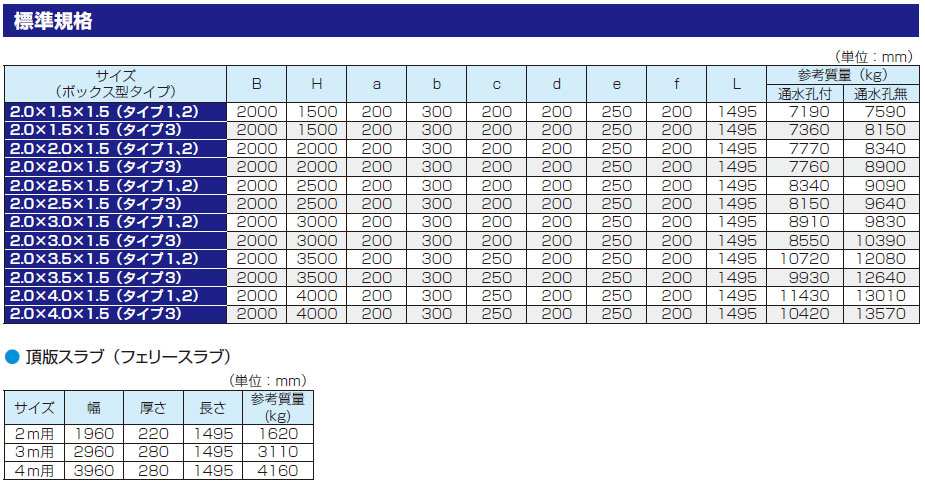Viewport: 925px width, 485px height.
Task: Click the 4m用 row label
Action: [x=34, y=470]
